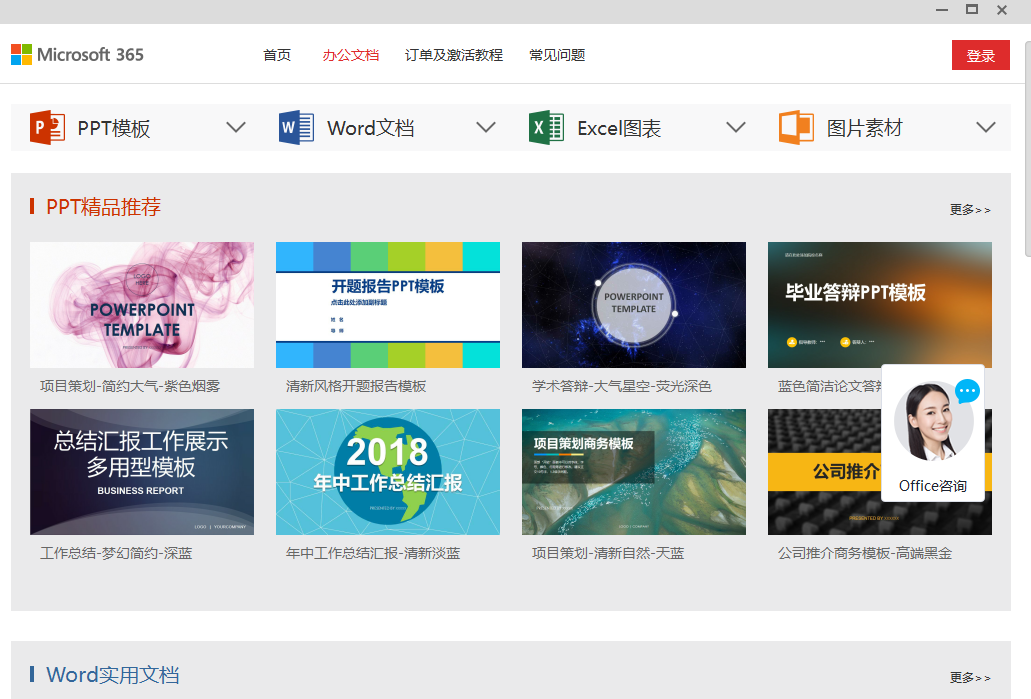
Task: Click the Microsoft 365 logo
Action: pyautogui.click(x=77, y=55)
